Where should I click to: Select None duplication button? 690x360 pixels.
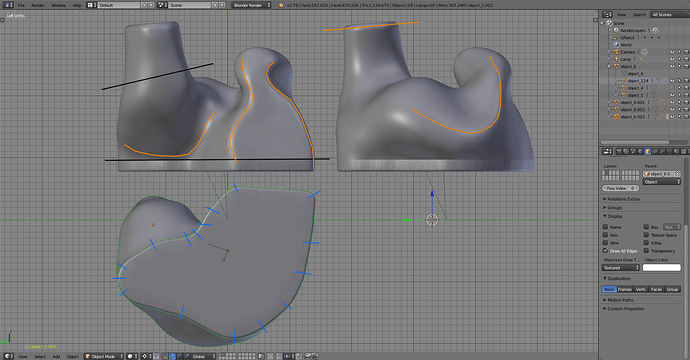click(609, 289)
